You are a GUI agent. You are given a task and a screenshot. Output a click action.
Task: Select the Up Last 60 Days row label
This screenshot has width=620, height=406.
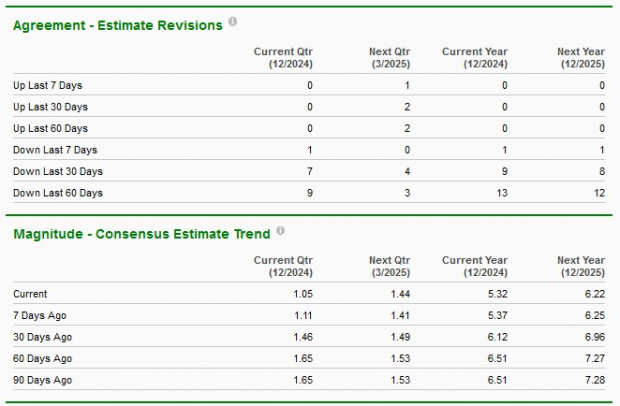pos(50,128)
